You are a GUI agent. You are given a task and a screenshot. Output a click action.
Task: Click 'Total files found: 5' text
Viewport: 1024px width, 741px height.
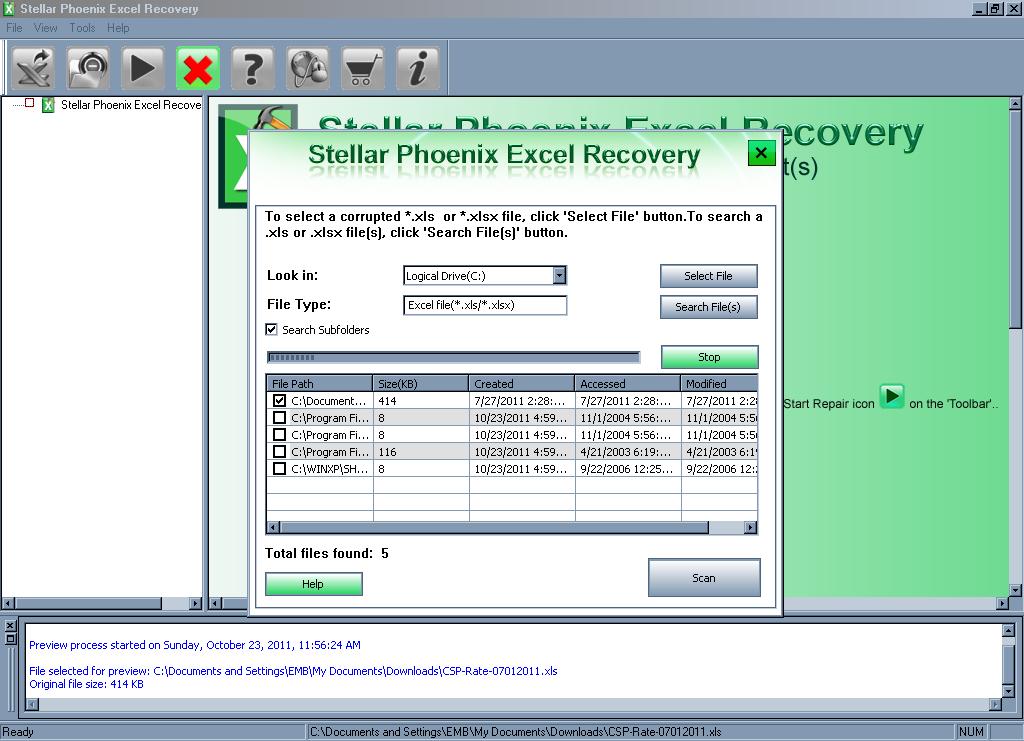pyautogui.click(x=327, y=554)
